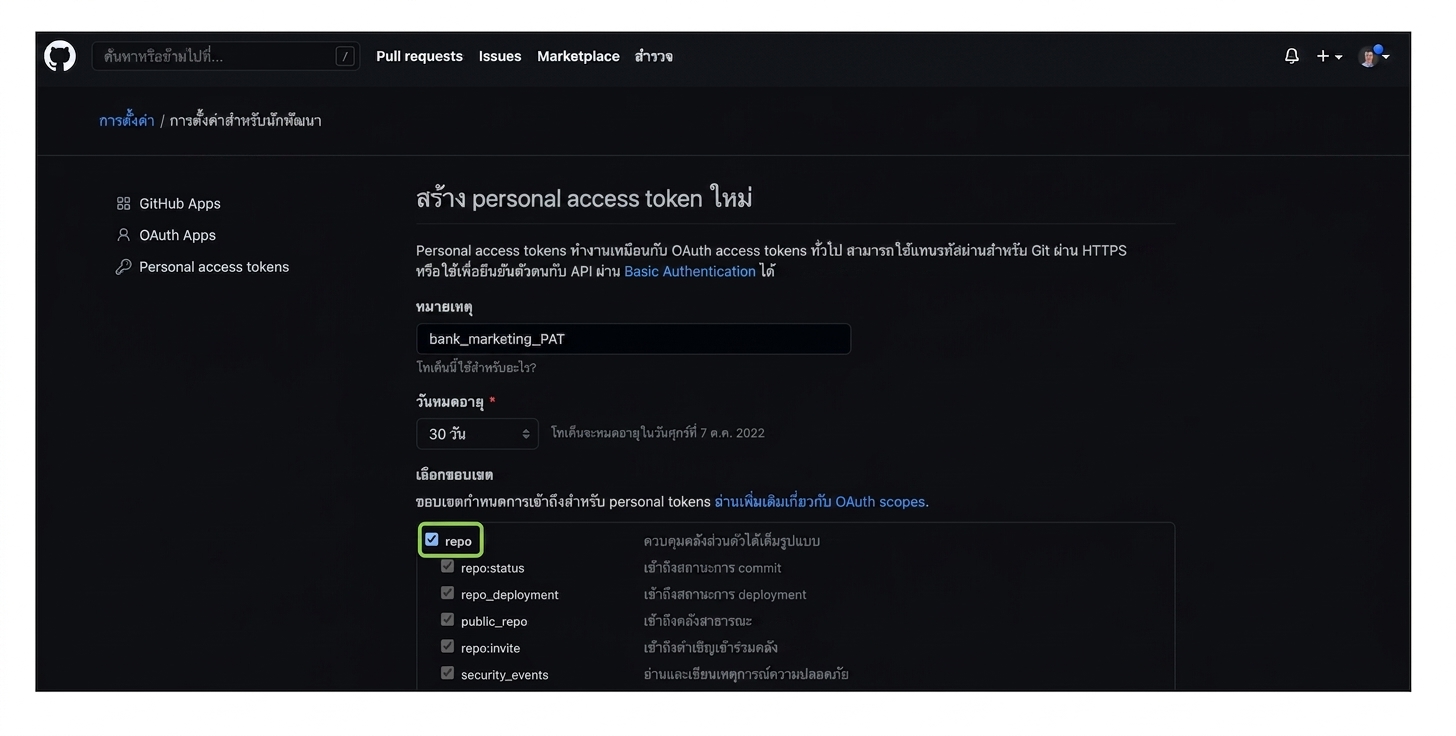Select GitHub Apps in sidebar
This screenshot has width=1456, height=736.
180,203
